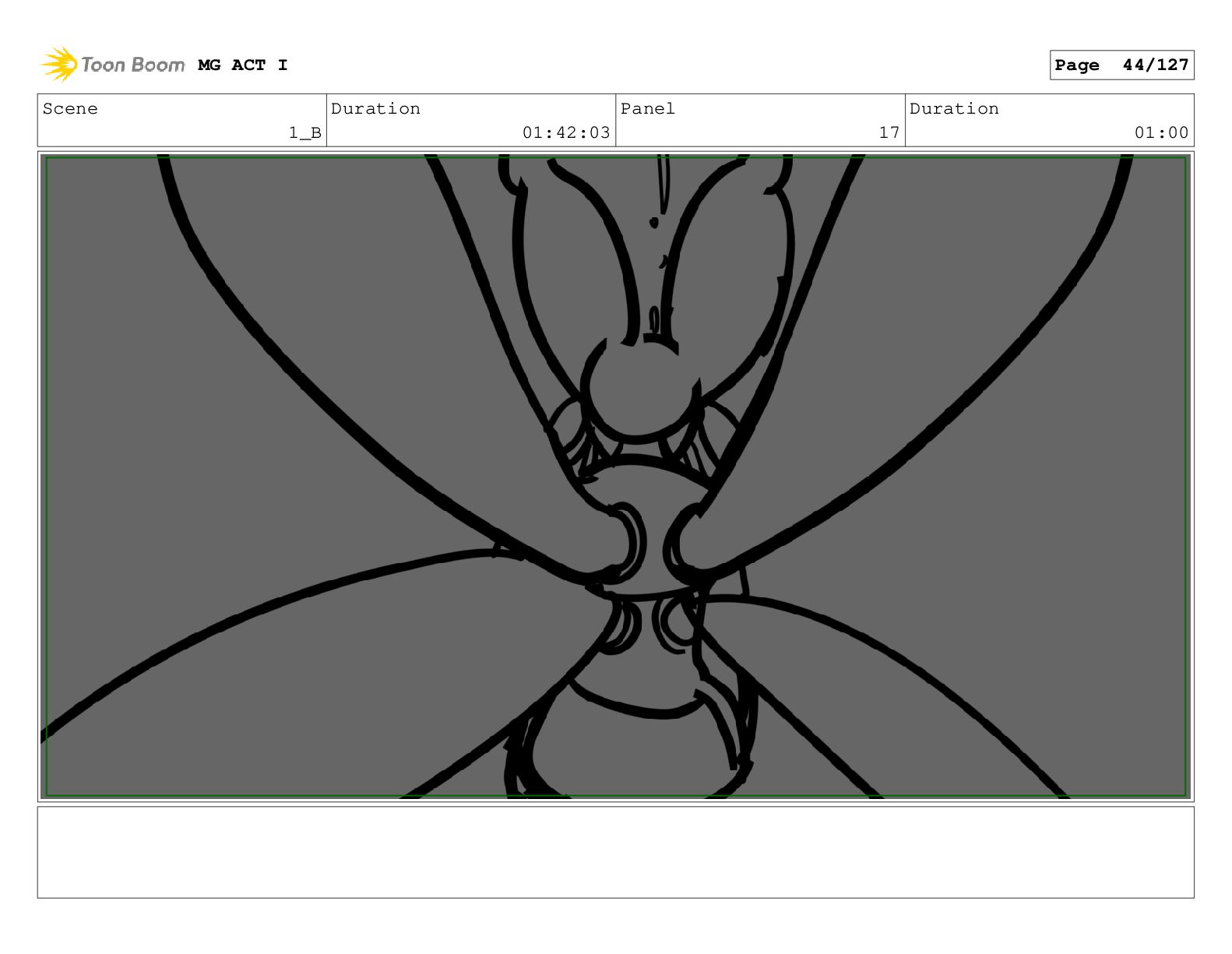Click the 'Scene' header label
Viewport: 1232px width, 954px height.
point(70,108)
